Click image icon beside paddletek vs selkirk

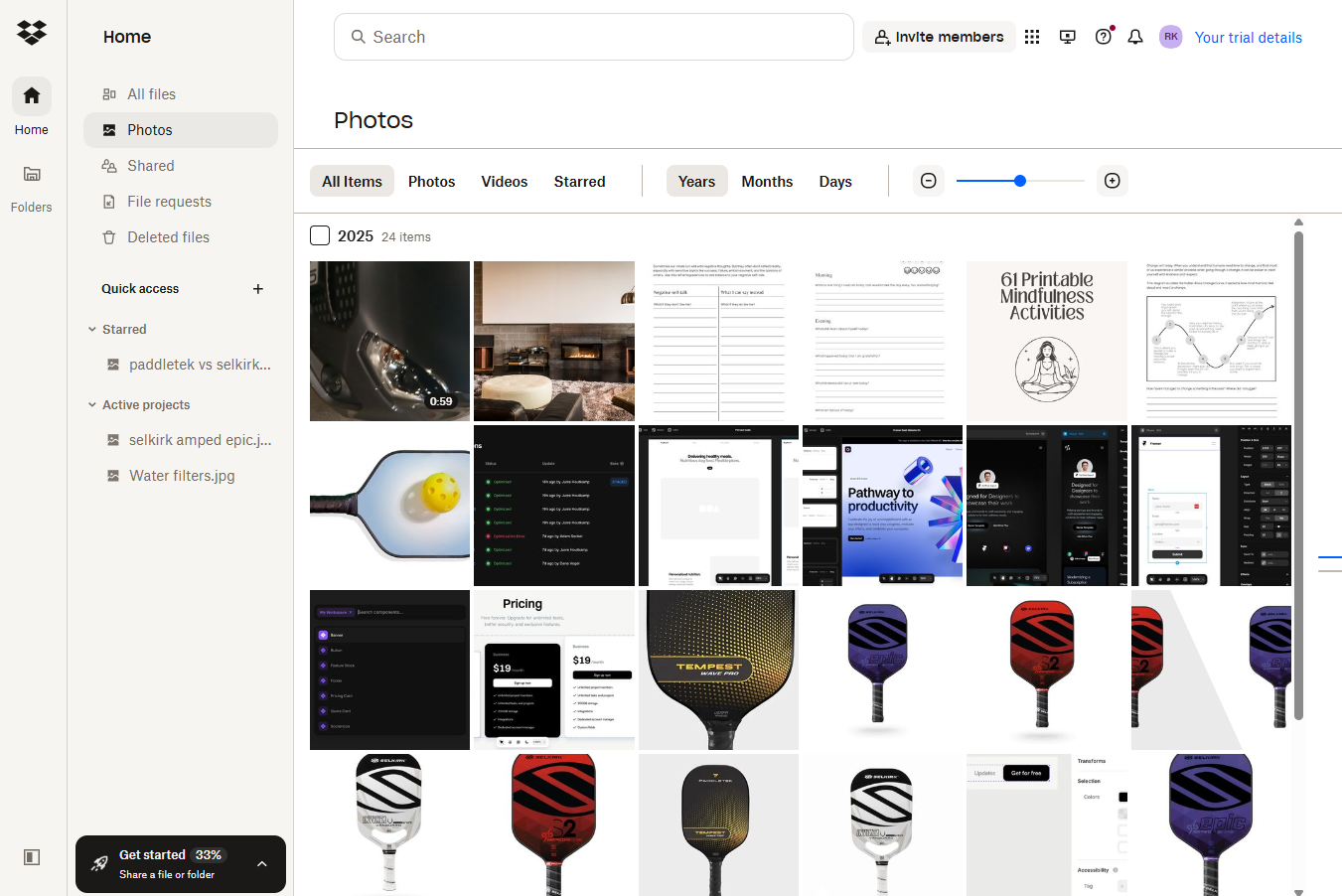coord(113,365)
